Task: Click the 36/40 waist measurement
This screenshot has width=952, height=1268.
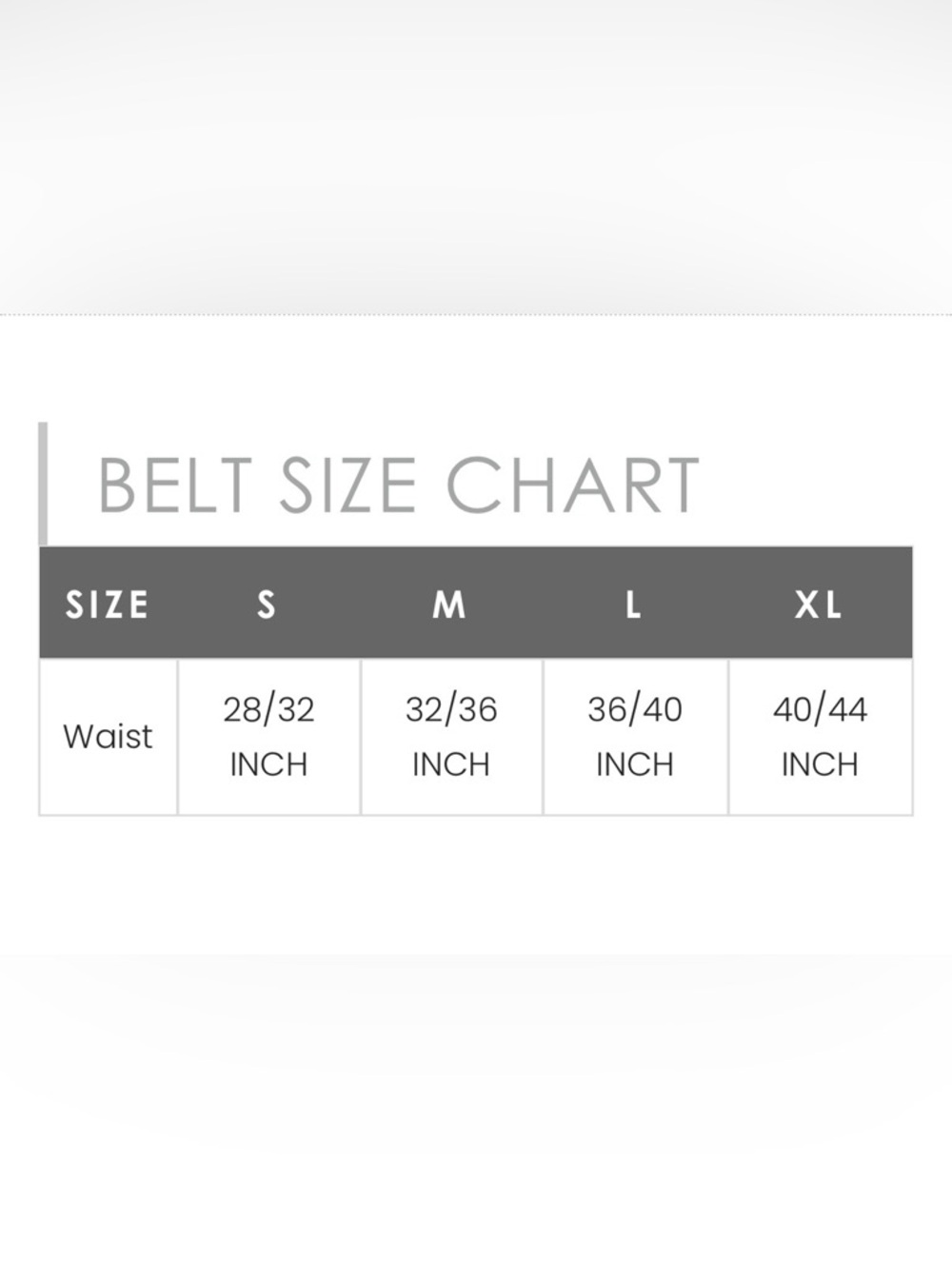Action: 635,709
